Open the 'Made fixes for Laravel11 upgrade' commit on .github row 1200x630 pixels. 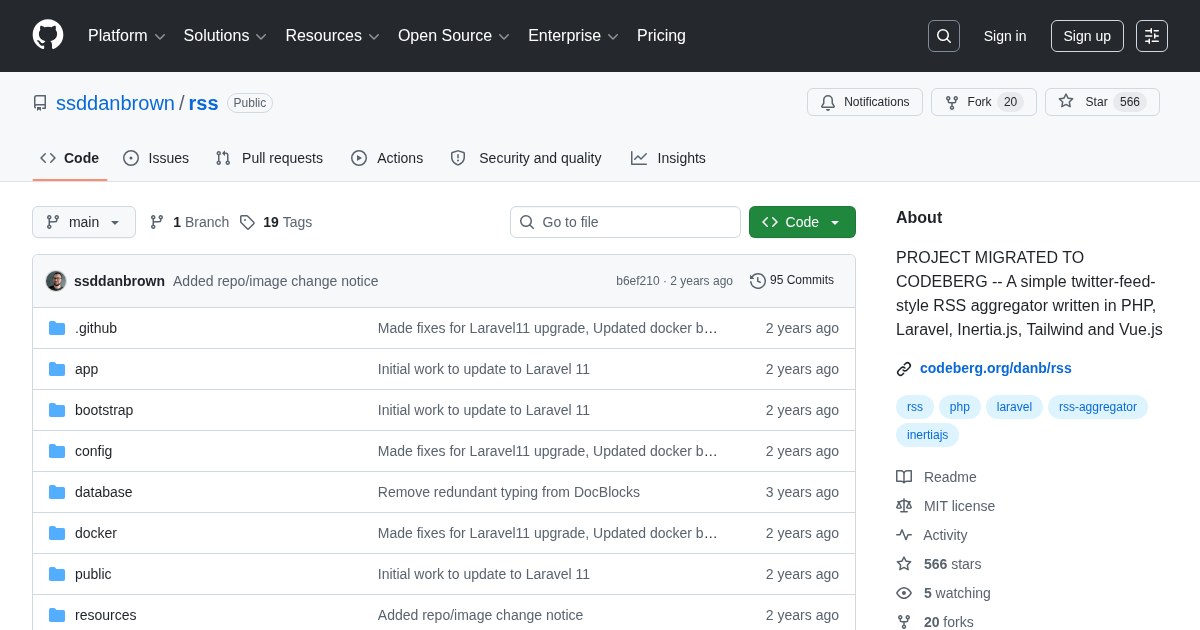(x=548, y=328)
